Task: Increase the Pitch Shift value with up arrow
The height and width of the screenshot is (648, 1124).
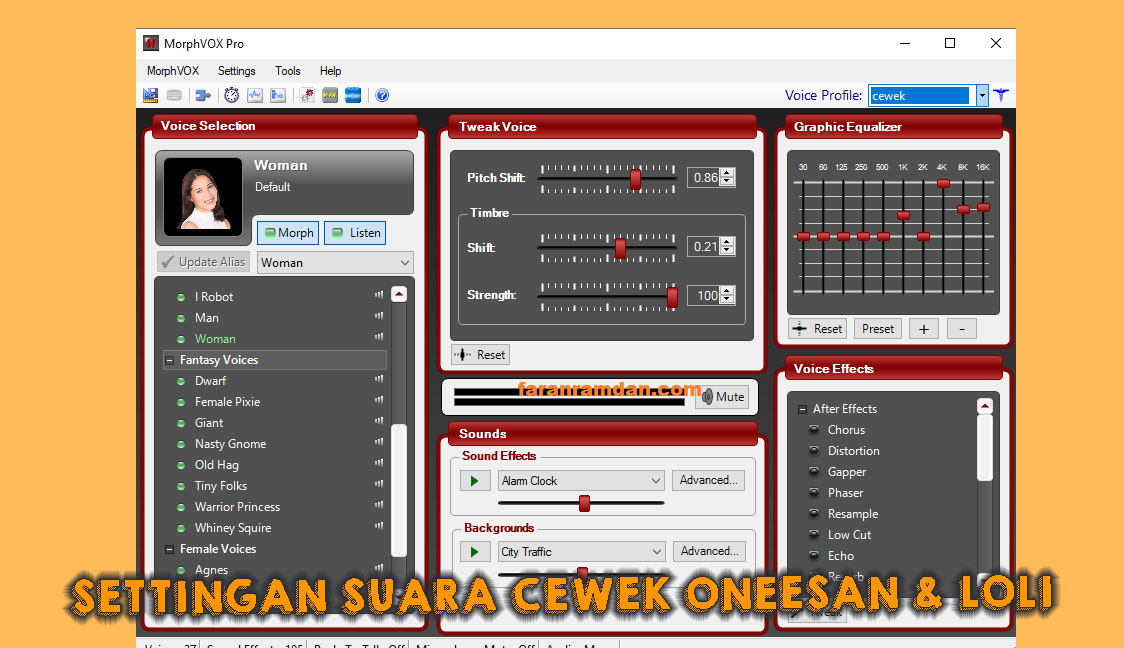Action: [728, 173]
